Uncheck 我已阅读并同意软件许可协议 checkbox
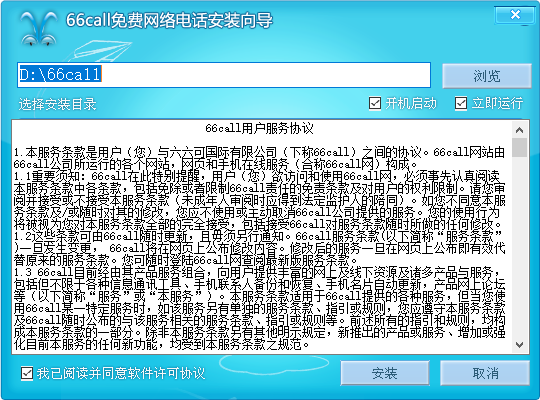 coord(27,373)
